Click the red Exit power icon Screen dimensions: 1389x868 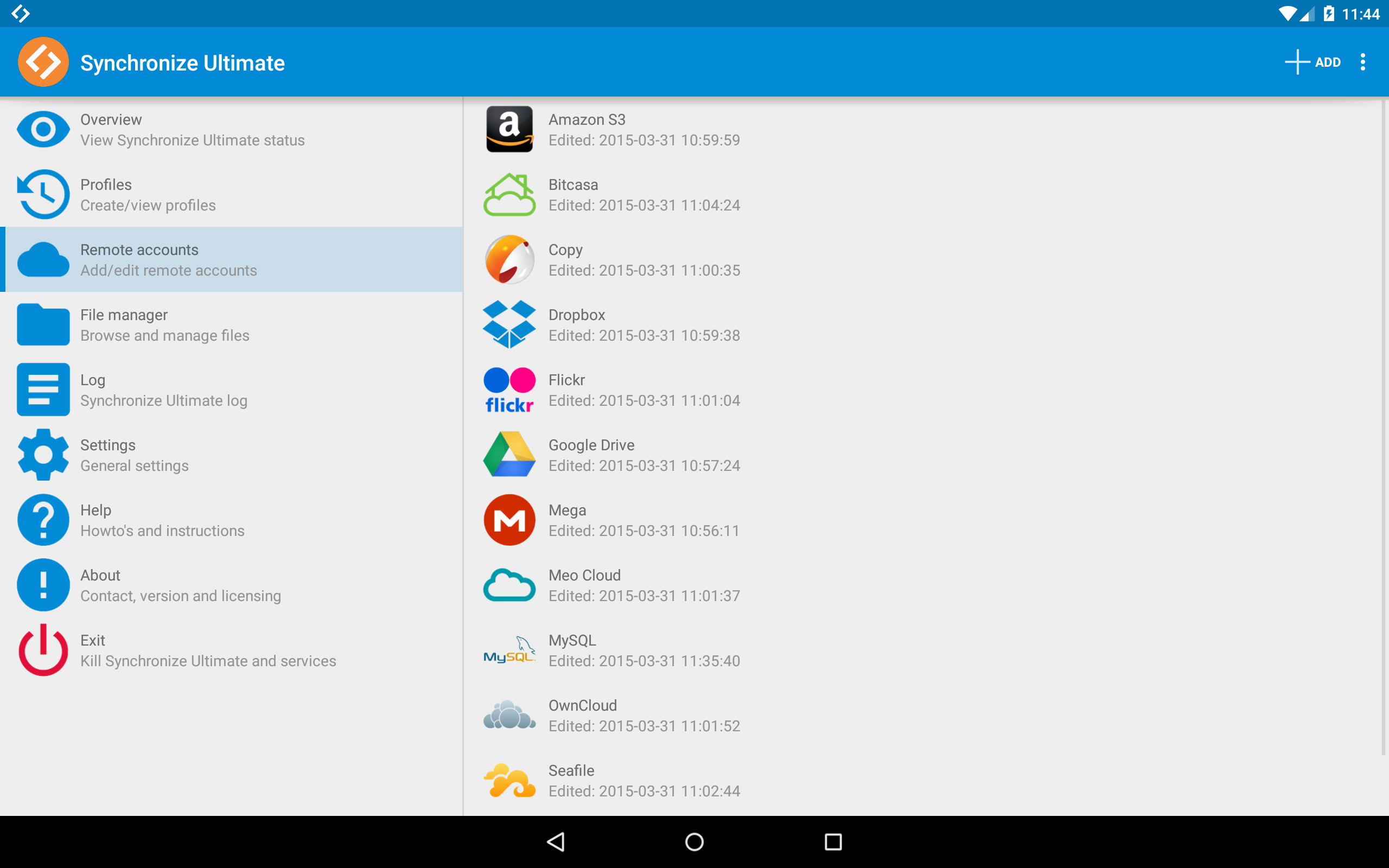tap(43, 650)
